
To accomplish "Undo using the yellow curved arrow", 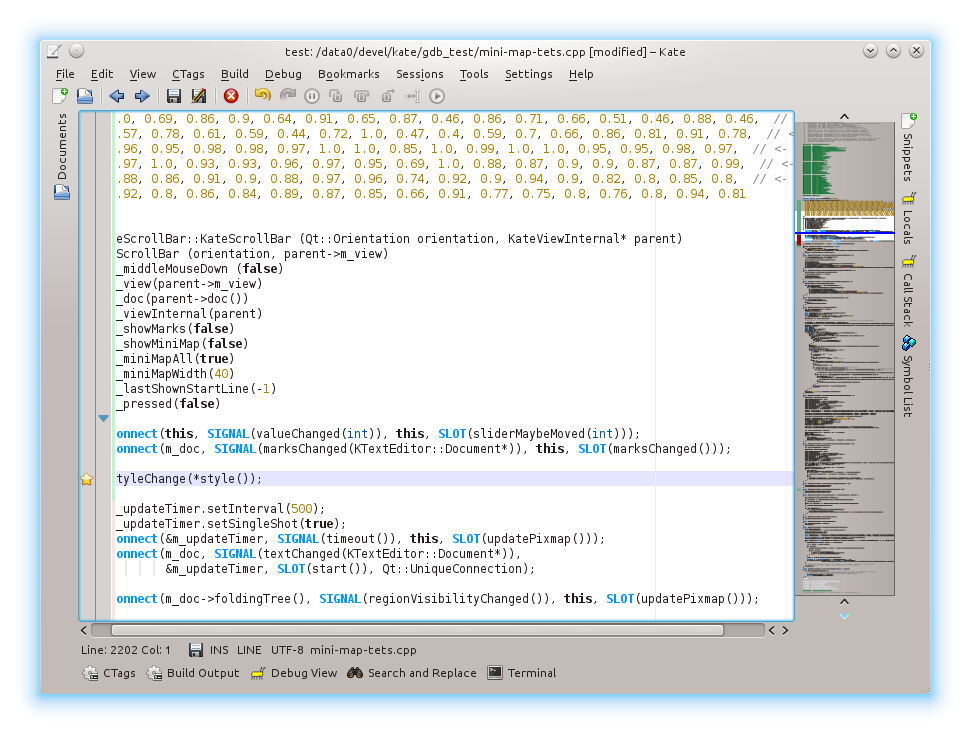I will coord(262,95).
